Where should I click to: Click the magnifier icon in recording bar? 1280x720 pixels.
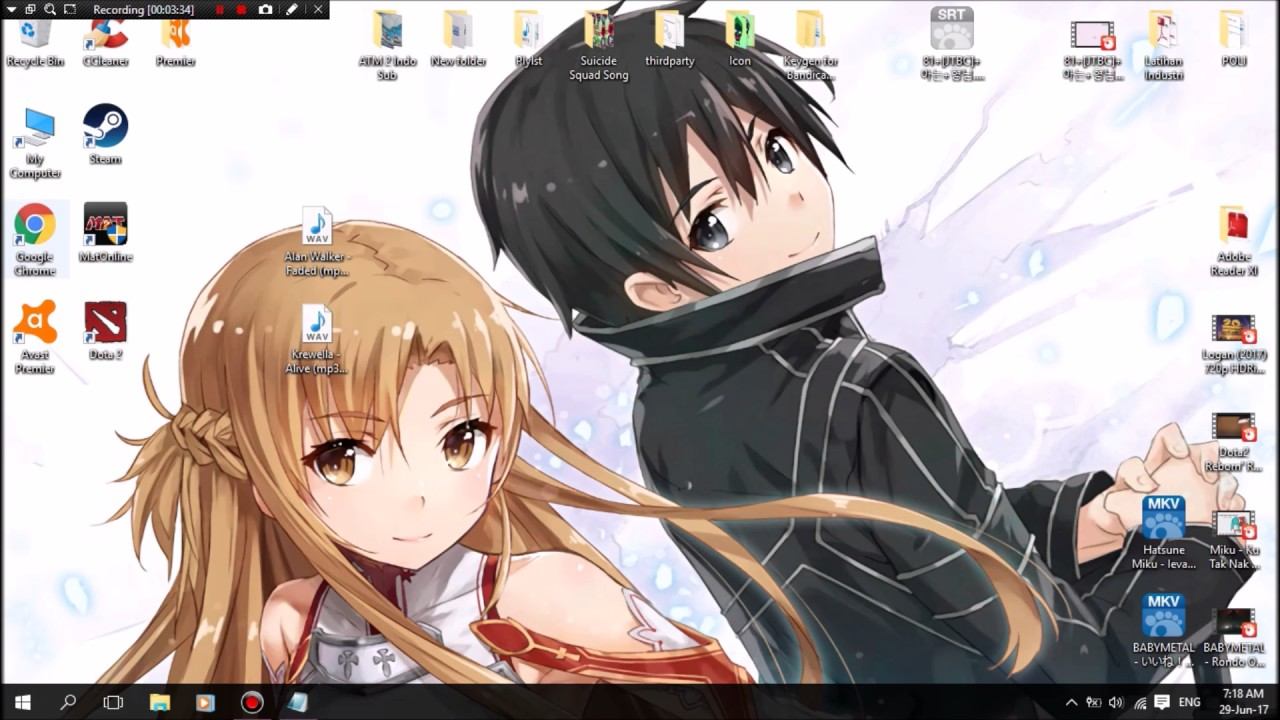pos(49,9)
